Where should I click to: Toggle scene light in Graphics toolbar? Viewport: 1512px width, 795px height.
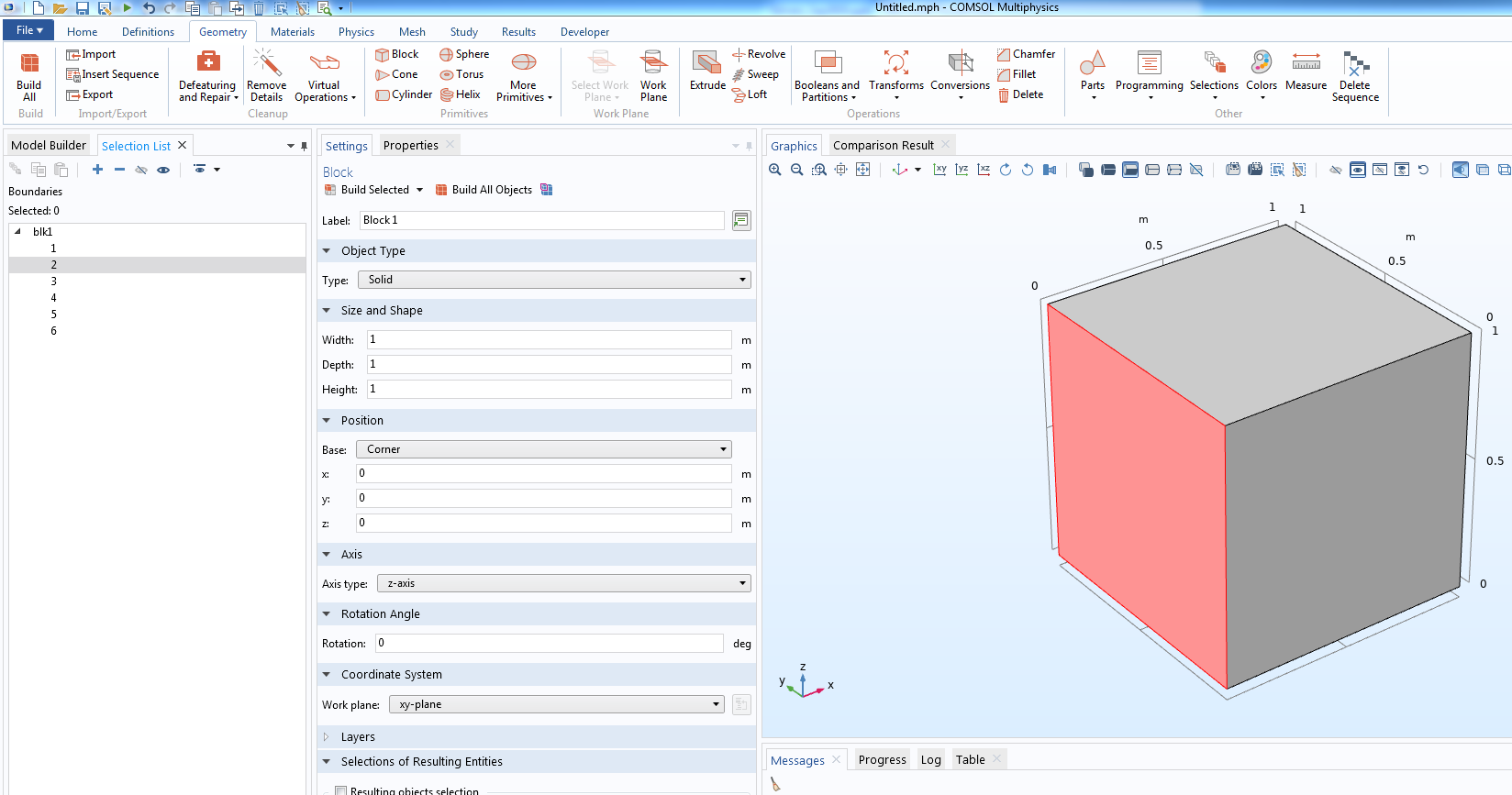click(x=1460, y=170)
